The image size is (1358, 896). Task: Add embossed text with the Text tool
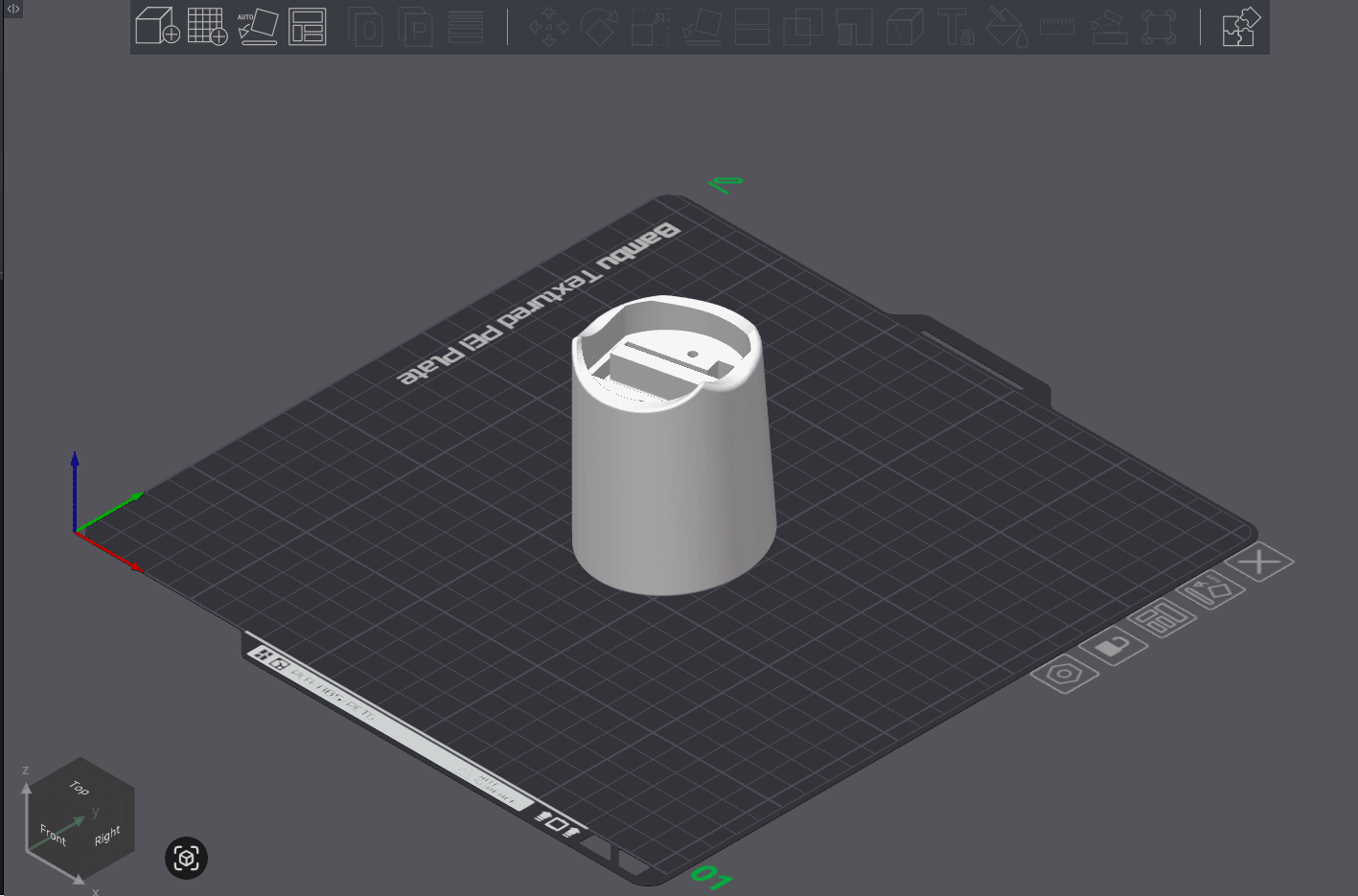pos(958,28)
